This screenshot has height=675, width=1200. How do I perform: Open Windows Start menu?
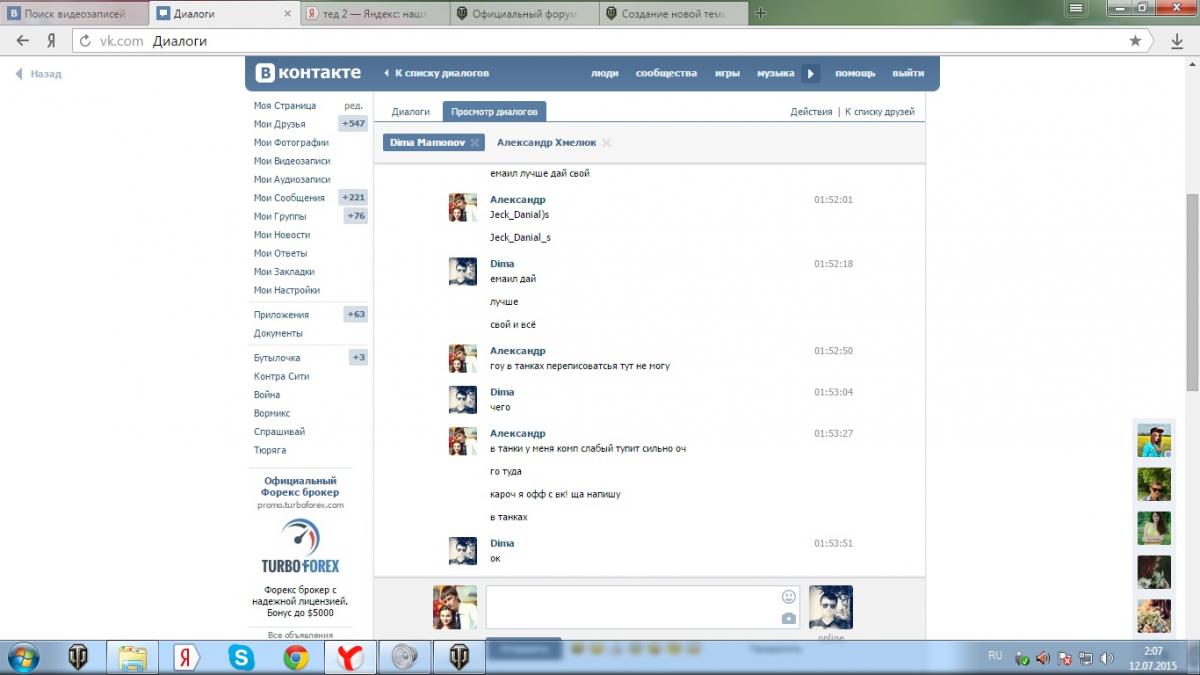pos(22,657)
